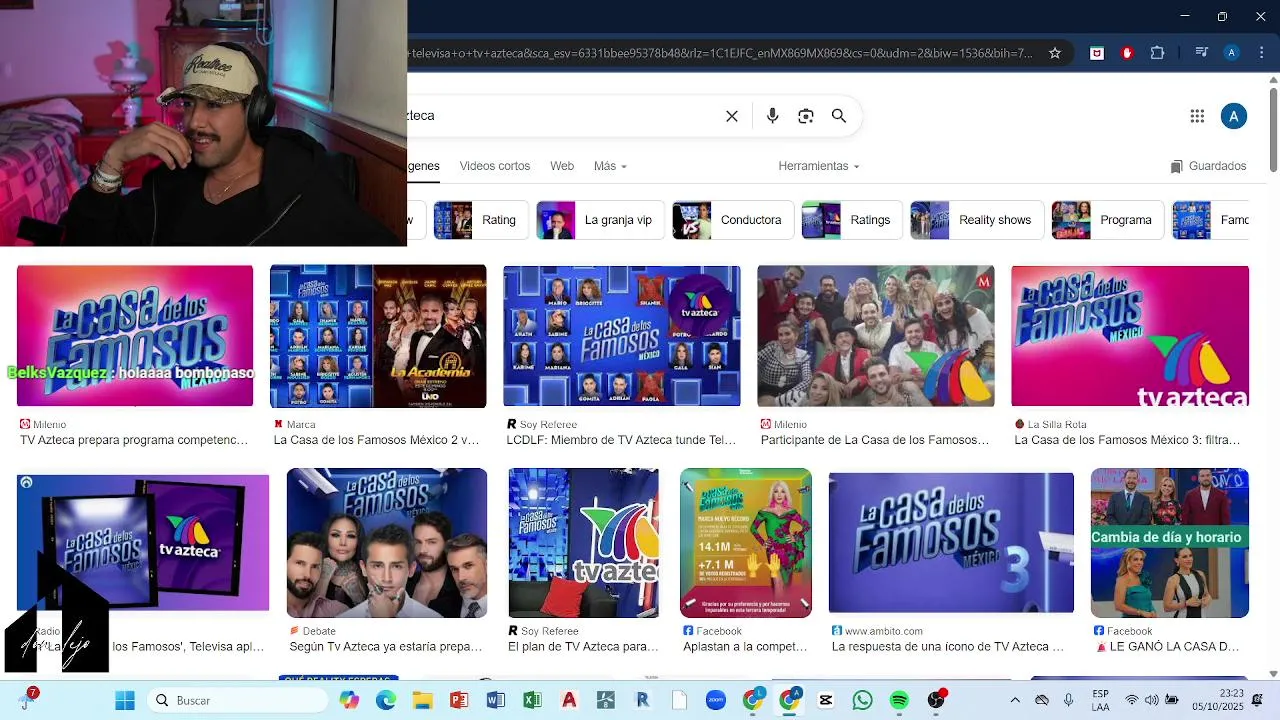Image resolution: width=1280 pixels, height=720 pixels.
Task: Filter images by the Programa chip
Action: point(1108,220)
